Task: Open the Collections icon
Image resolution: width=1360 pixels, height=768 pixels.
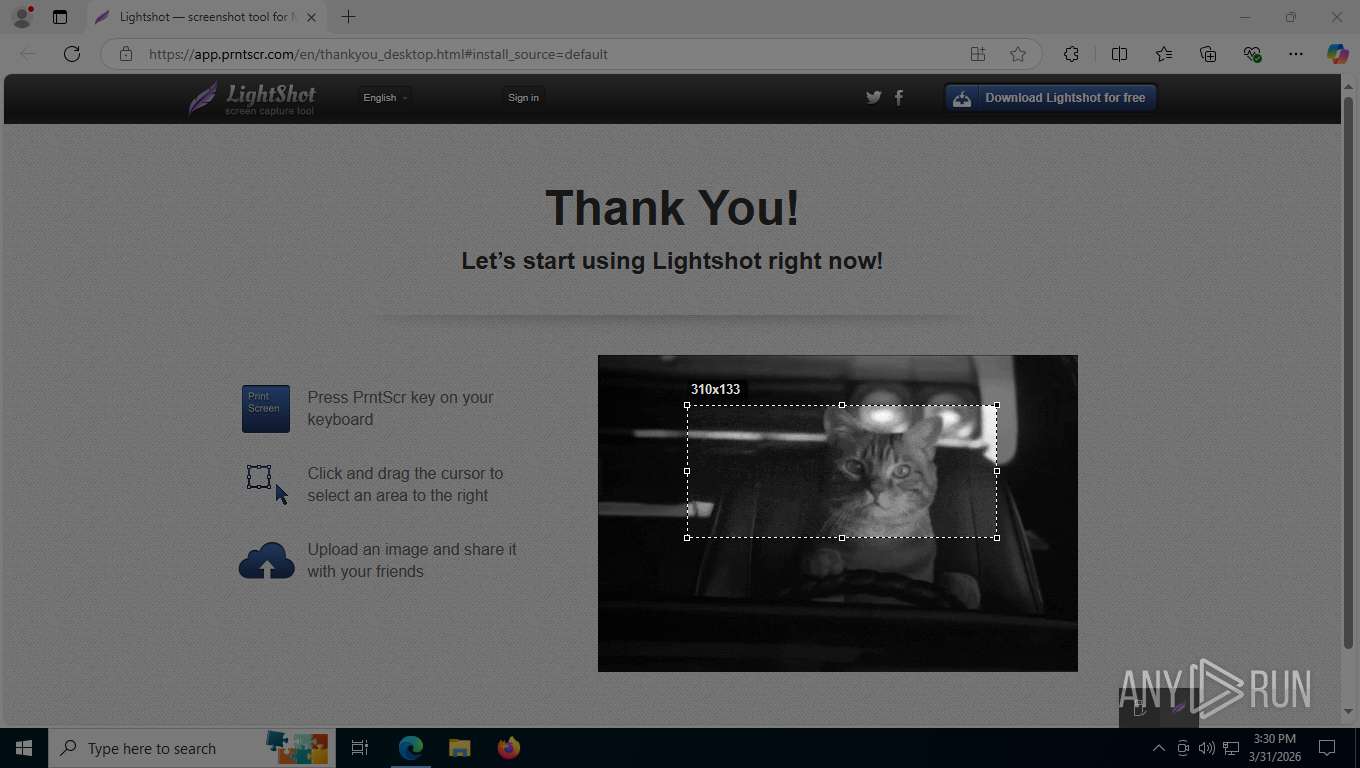Action: (1208, 54)
